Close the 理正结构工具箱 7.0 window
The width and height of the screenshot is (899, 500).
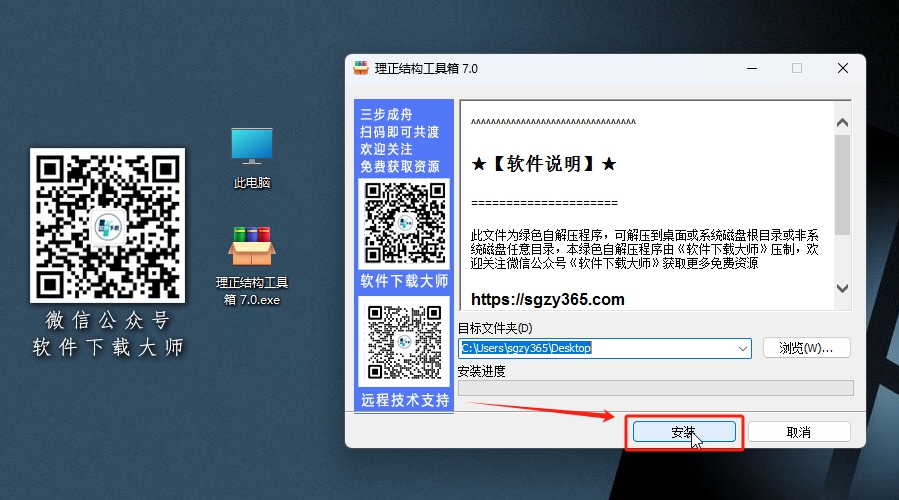point(843,68)
